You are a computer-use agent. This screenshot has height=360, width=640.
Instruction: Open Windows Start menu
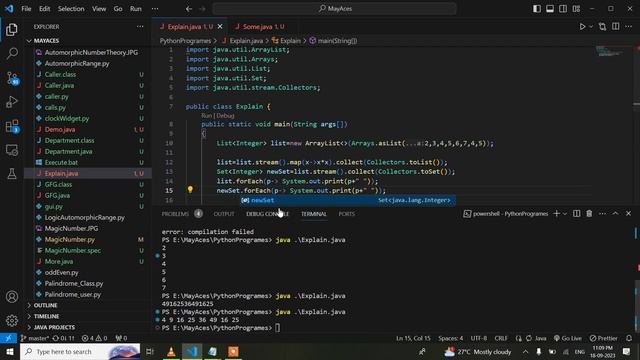click(9, 351)
